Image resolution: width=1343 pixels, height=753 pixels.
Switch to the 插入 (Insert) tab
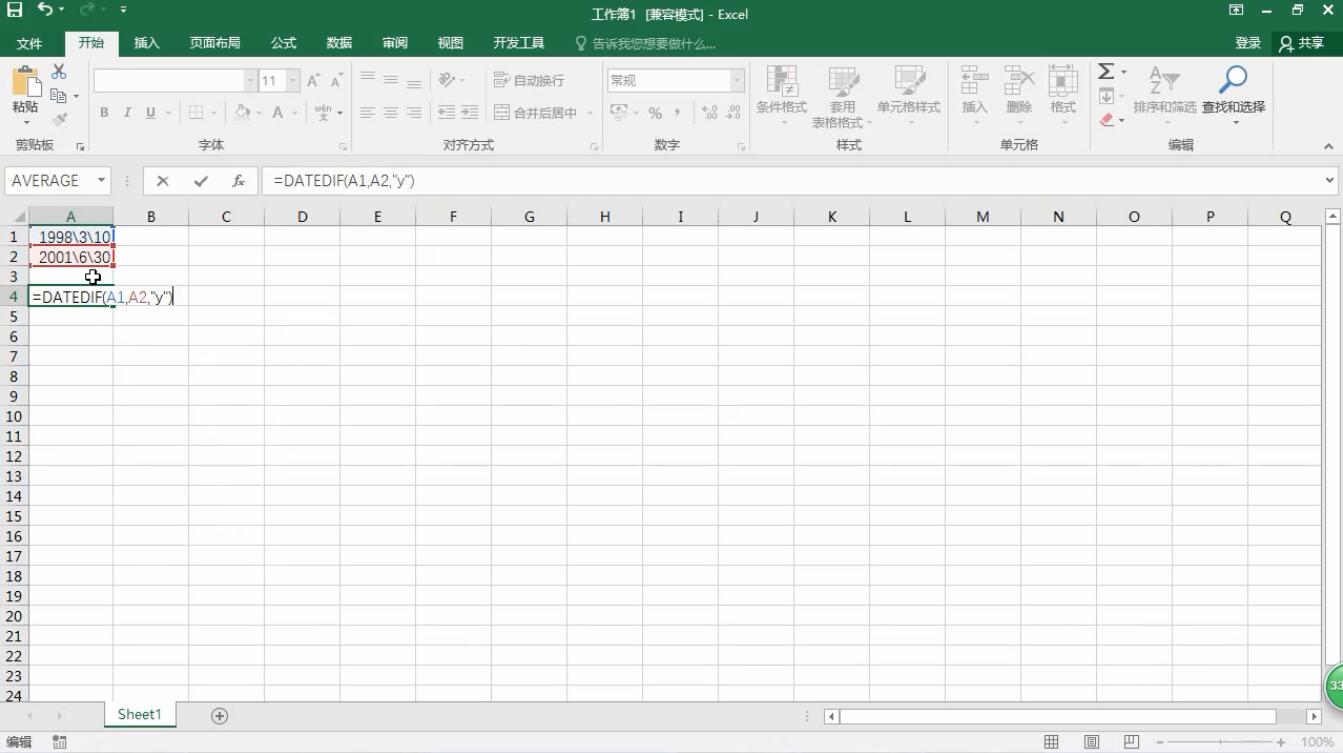click(x=147, y=43)
